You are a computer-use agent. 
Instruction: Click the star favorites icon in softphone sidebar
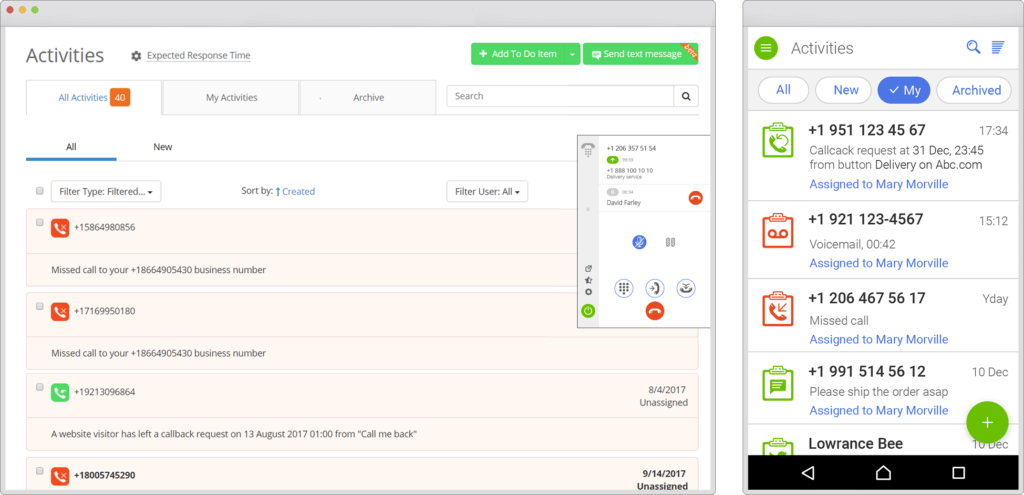pyautogui.click(x=588, y=280)
